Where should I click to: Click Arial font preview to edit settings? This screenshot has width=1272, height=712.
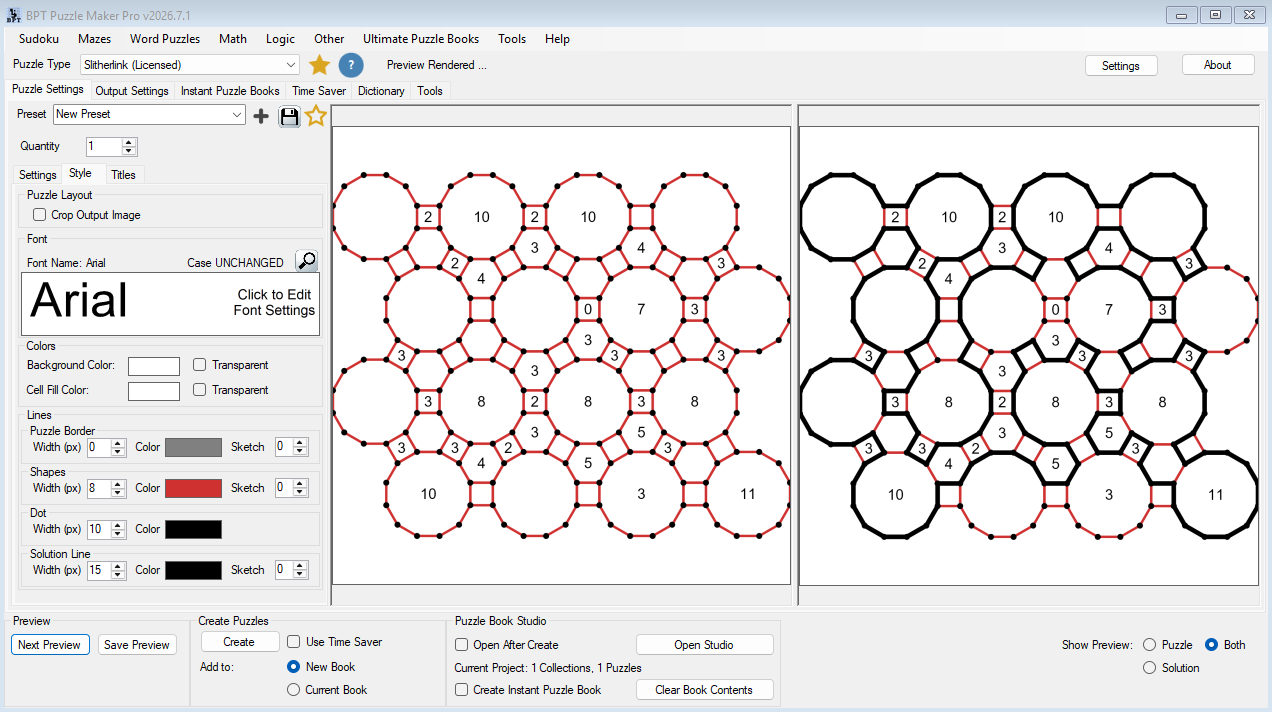tap(171, 304)
